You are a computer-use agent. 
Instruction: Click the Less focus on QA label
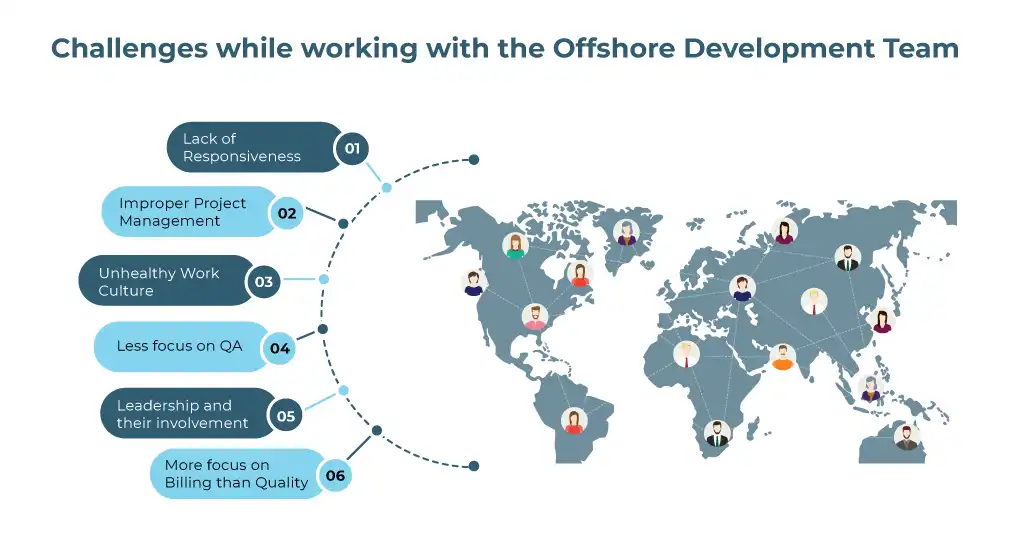click(179, 346)
